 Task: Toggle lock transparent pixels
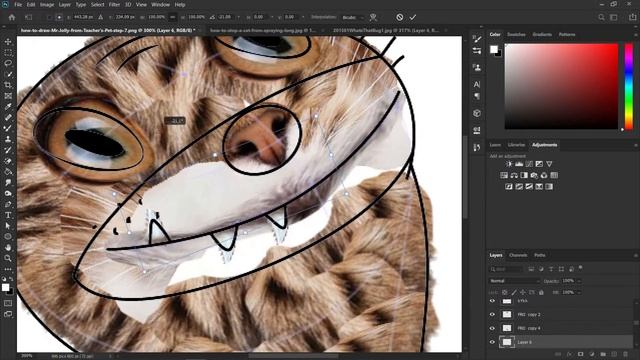click(505, 292)
